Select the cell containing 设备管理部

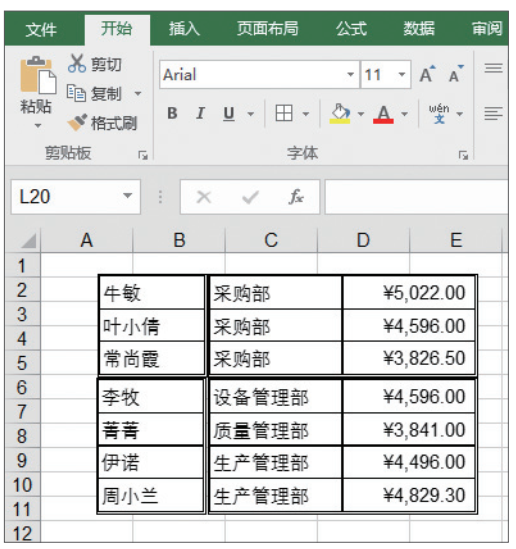275,397
